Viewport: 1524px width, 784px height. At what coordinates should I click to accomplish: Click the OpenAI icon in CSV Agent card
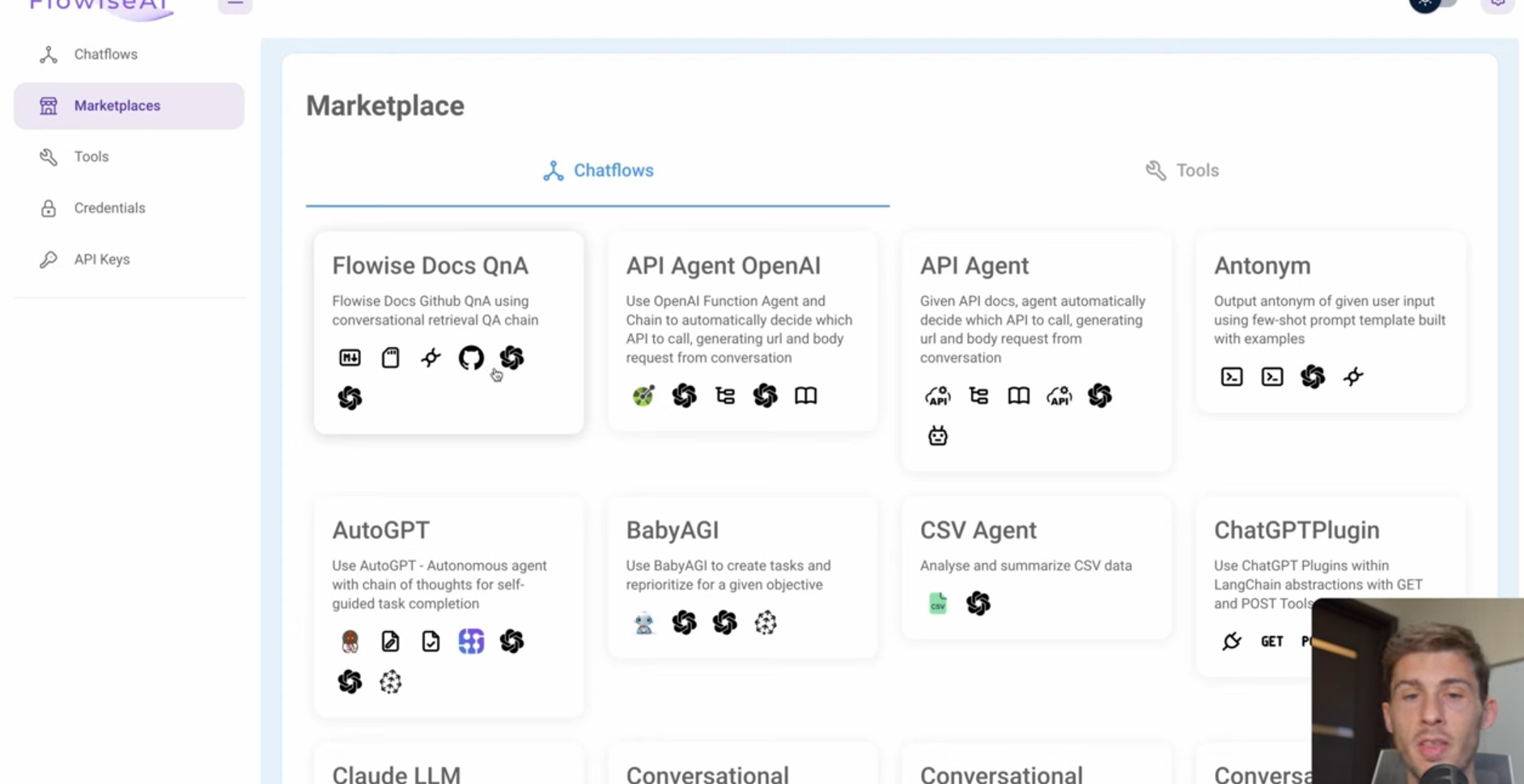pos(979,604)
